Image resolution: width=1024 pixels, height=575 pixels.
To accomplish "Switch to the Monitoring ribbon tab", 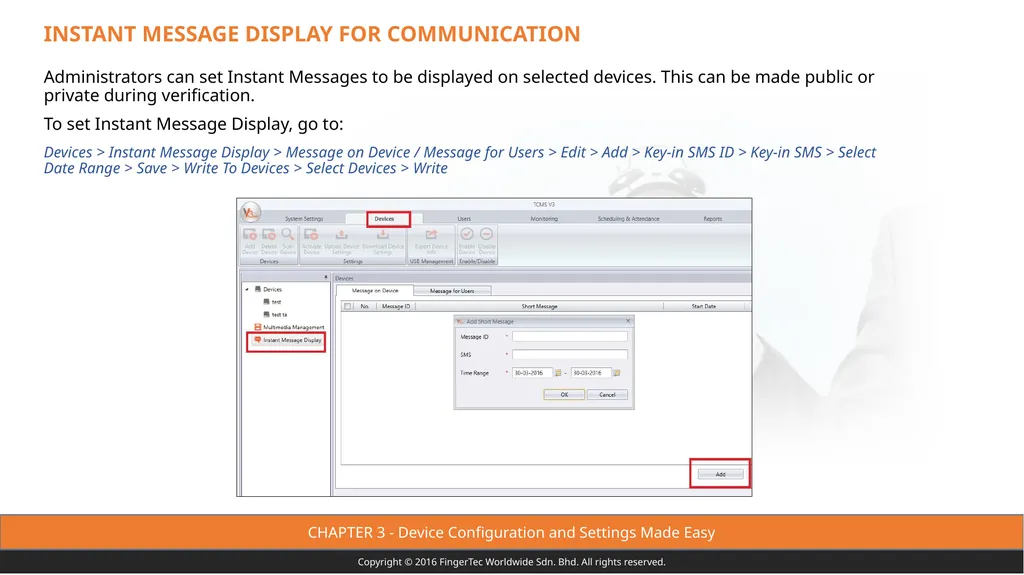I will tap(544, 219).
